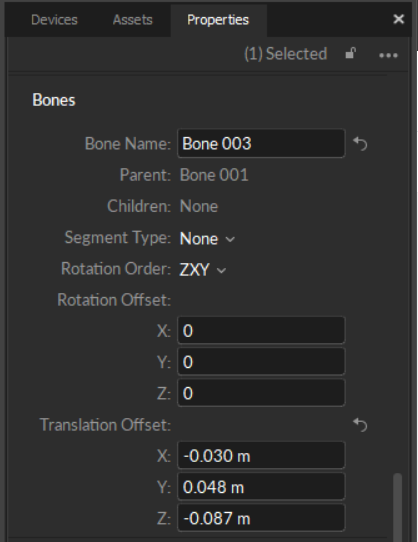Open the Segment Type dropdown

point(207,239)
